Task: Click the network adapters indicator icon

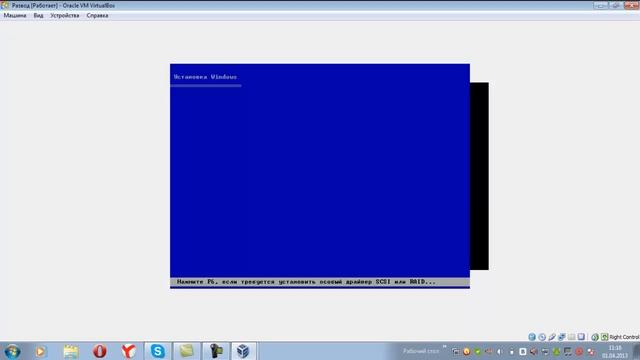Action: [x=562, y=337]
